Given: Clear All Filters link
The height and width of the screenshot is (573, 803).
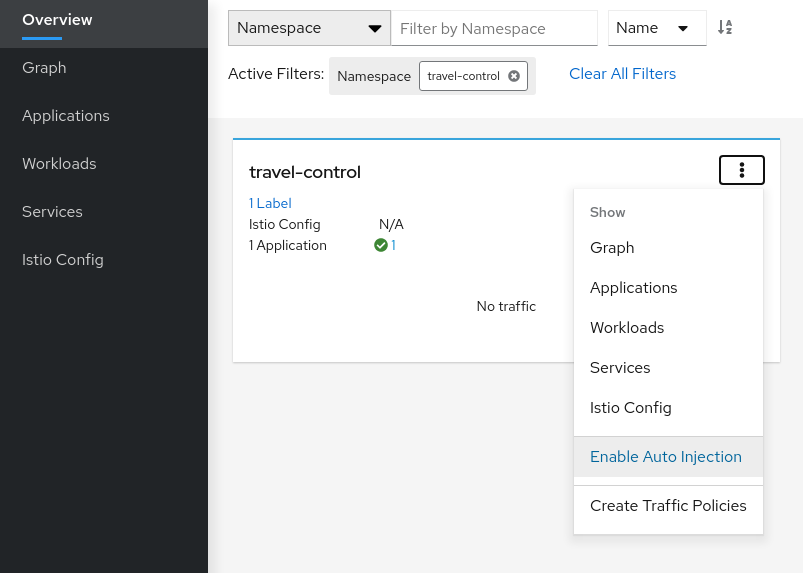Looking at the screenshot, I should tap(622, 74).
